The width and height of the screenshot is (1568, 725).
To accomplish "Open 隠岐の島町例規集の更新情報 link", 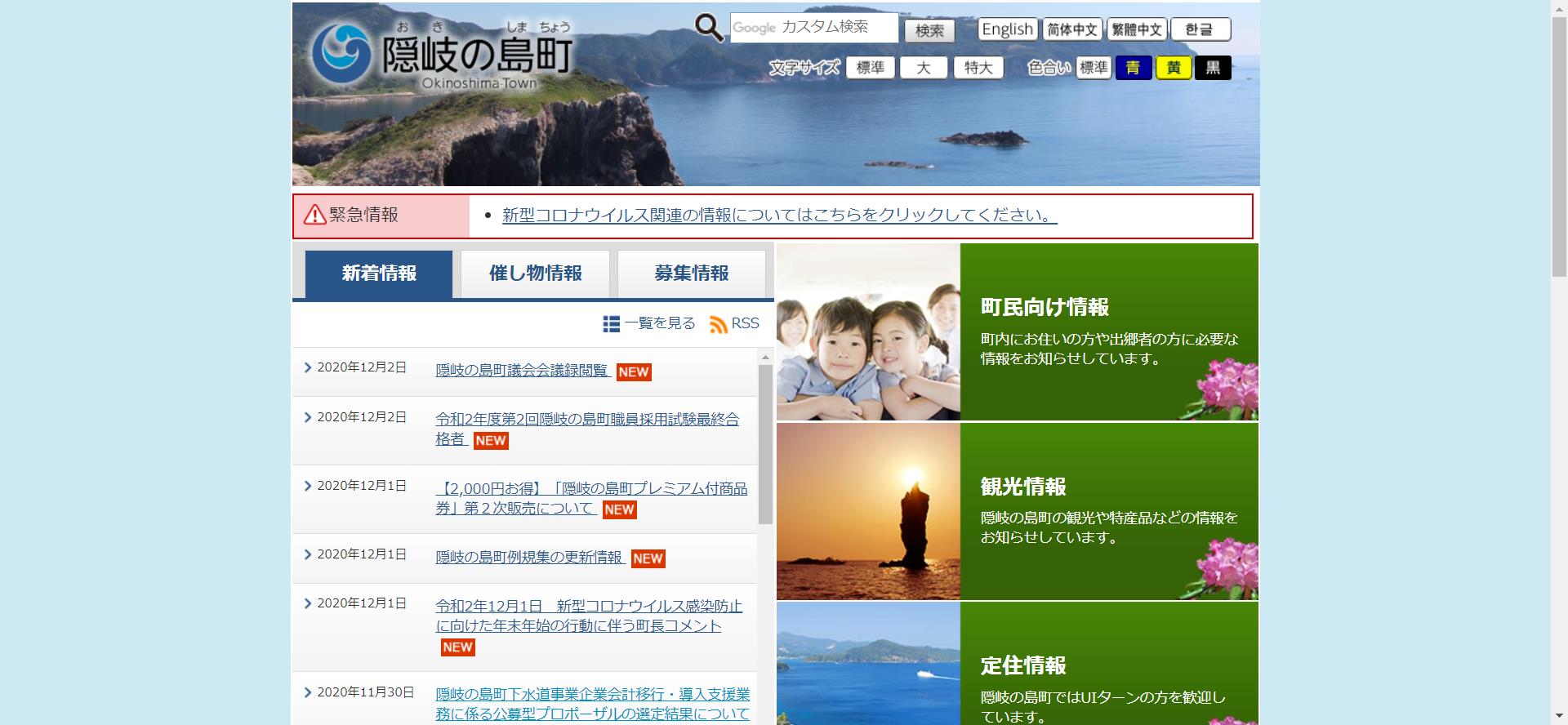I will 530,557.
